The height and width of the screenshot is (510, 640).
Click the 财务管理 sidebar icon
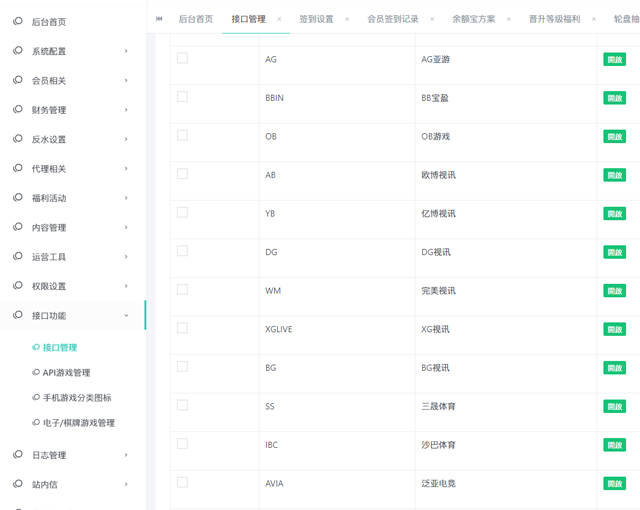click(18, 110)
